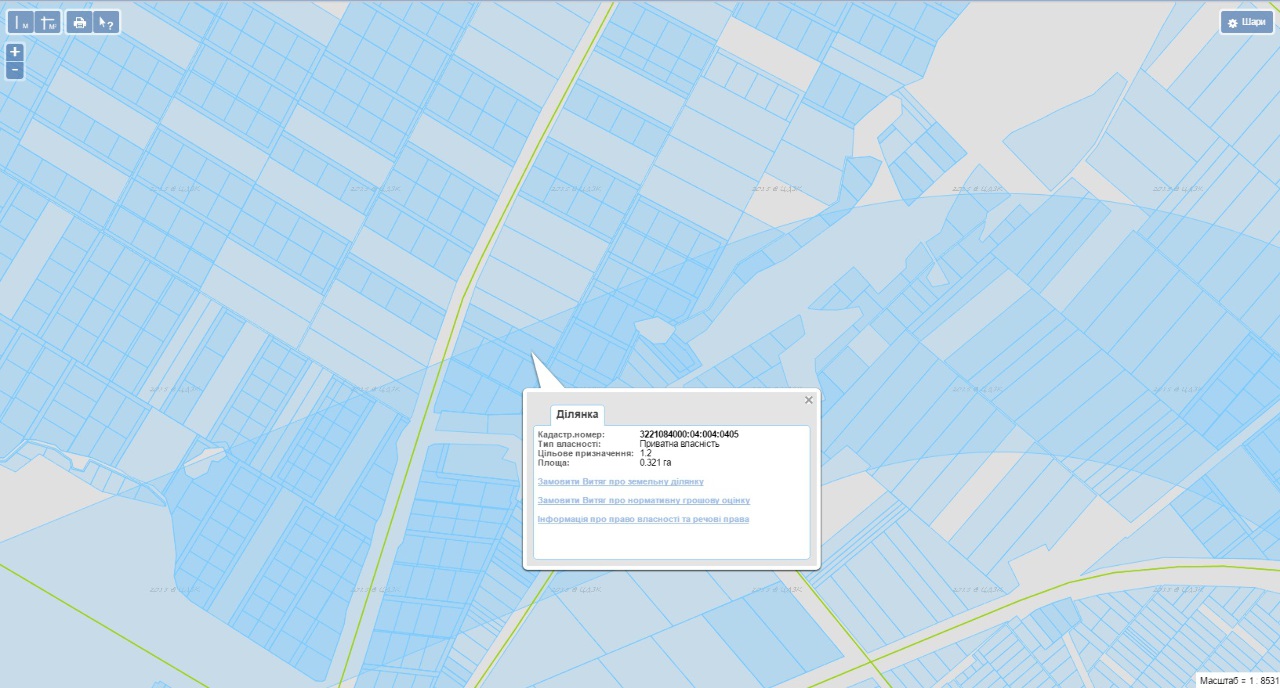Click the Цільове призначення label
This screenshot has height=688, width=1280.
pos(584,453)
